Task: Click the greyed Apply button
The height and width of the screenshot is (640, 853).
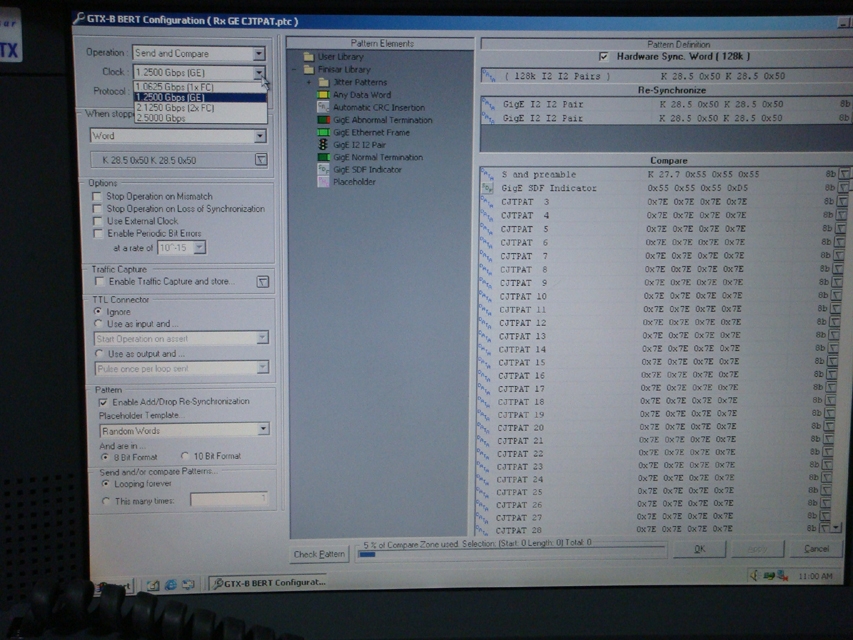Action: [x=757, y=549]
